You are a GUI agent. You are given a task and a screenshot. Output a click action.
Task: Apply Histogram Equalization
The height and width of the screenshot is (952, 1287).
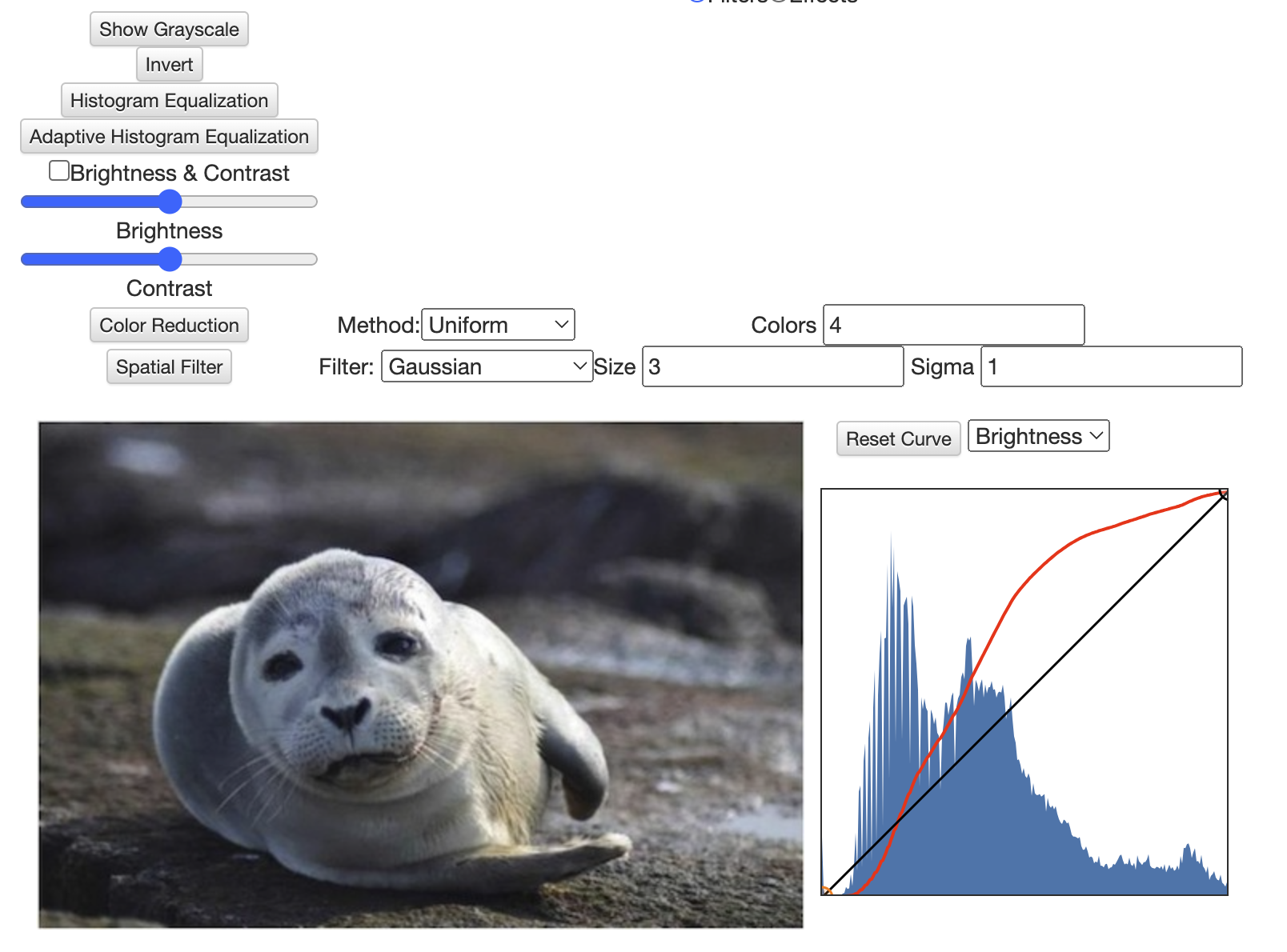tap(169, 101)
